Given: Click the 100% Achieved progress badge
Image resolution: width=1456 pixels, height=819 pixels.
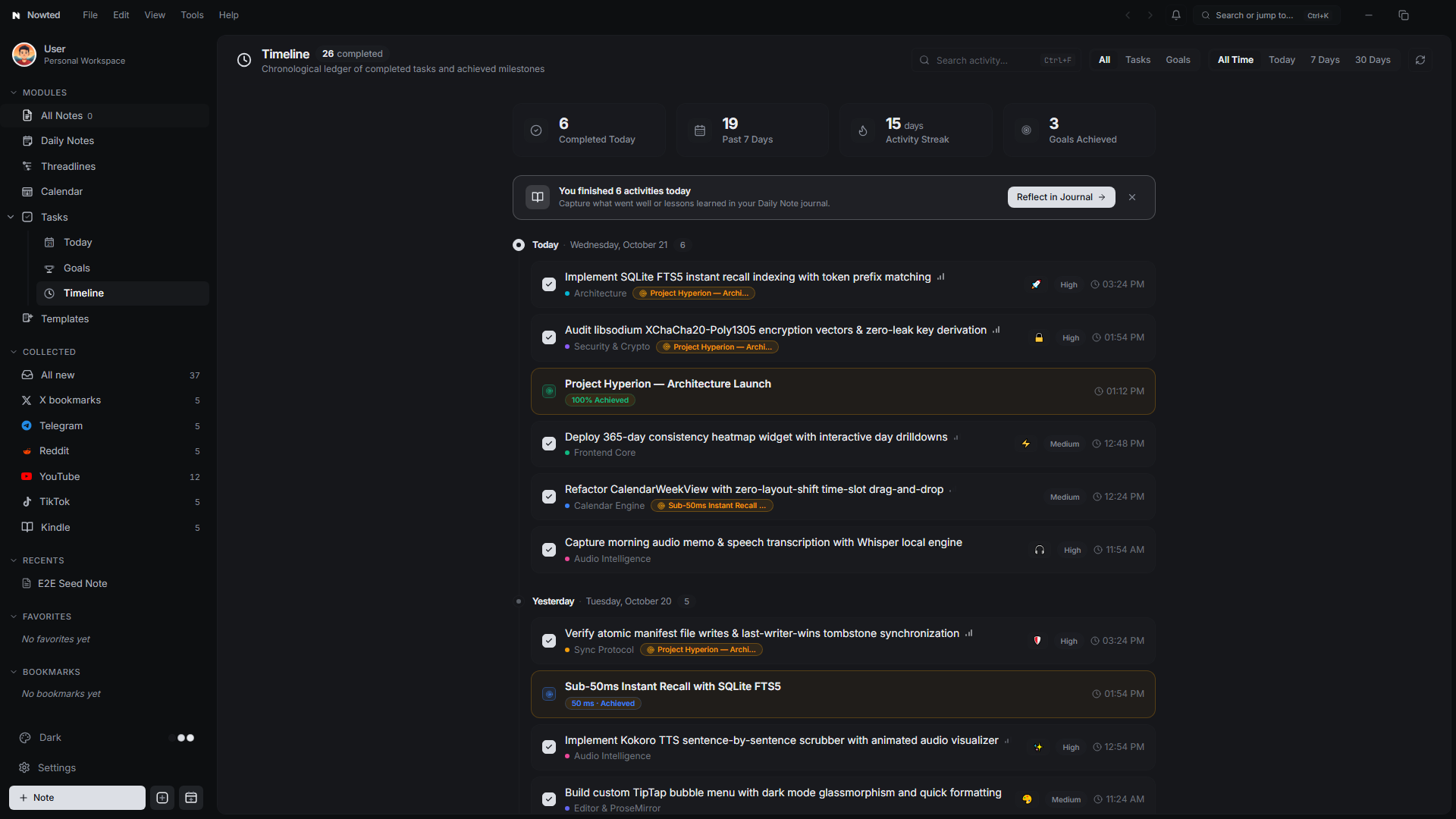Looking at the screenshot, I should click(x=600, y=400).
